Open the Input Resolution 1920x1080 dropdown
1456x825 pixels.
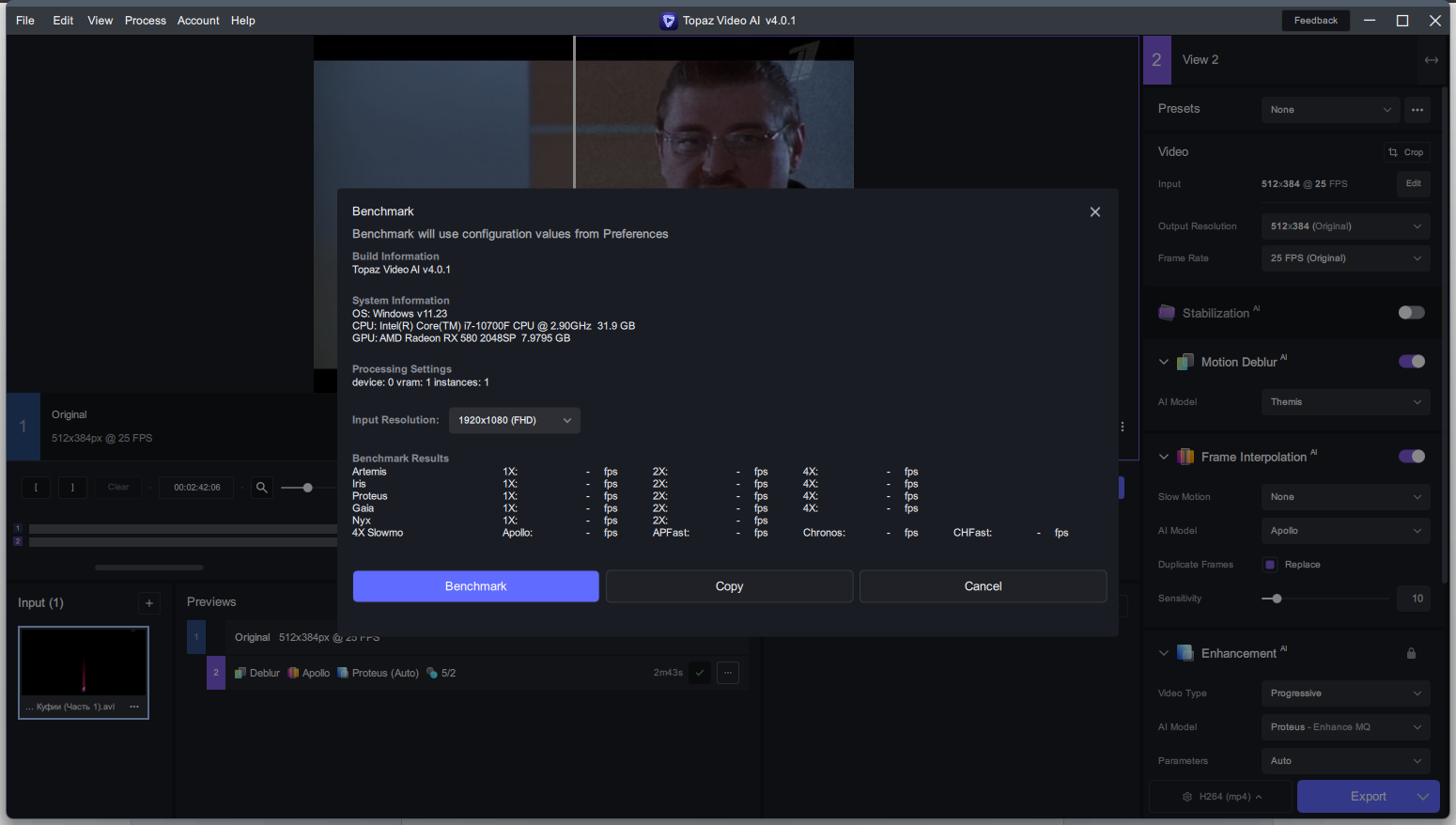pyautogui.click(x=515, y=420)
